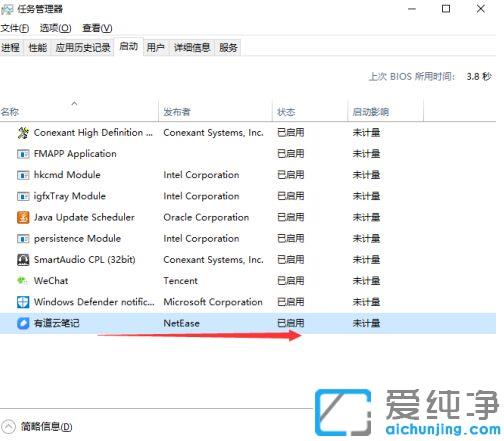Click the FMAPP Application icon
This screenshot has width=504, height=441.
pos(23,154)
